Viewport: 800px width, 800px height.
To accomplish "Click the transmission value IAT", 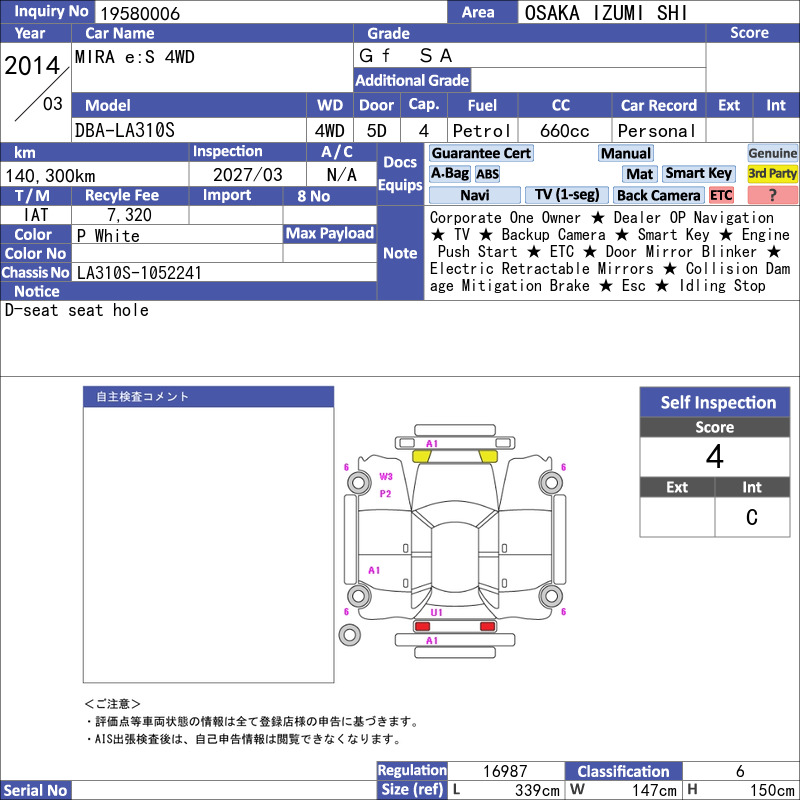I will [x=36, y=215].
